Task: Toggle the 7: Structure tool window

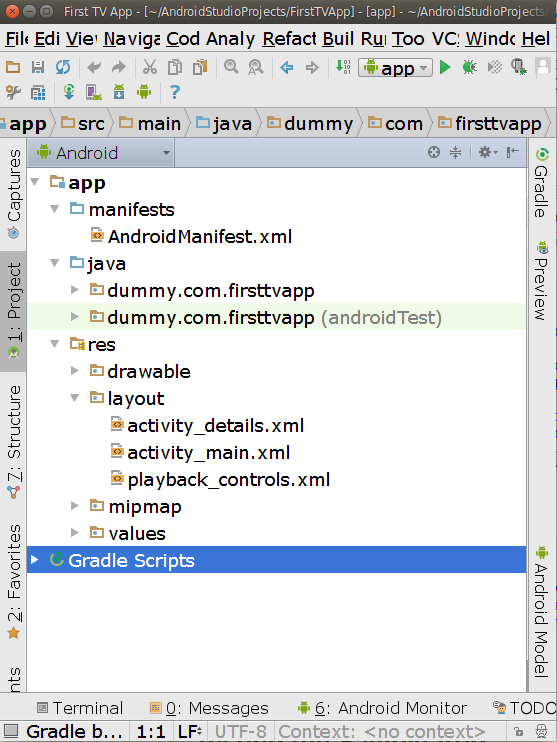Action: point(14,442)
